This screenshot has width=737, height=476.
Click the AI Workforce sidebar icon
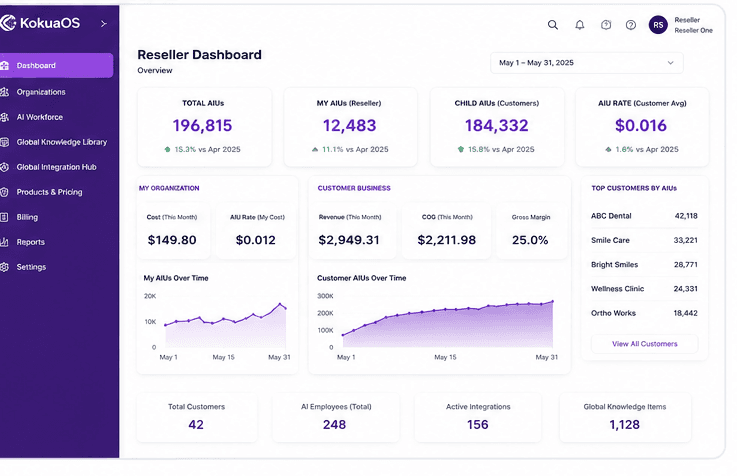[x=5, y=117]
